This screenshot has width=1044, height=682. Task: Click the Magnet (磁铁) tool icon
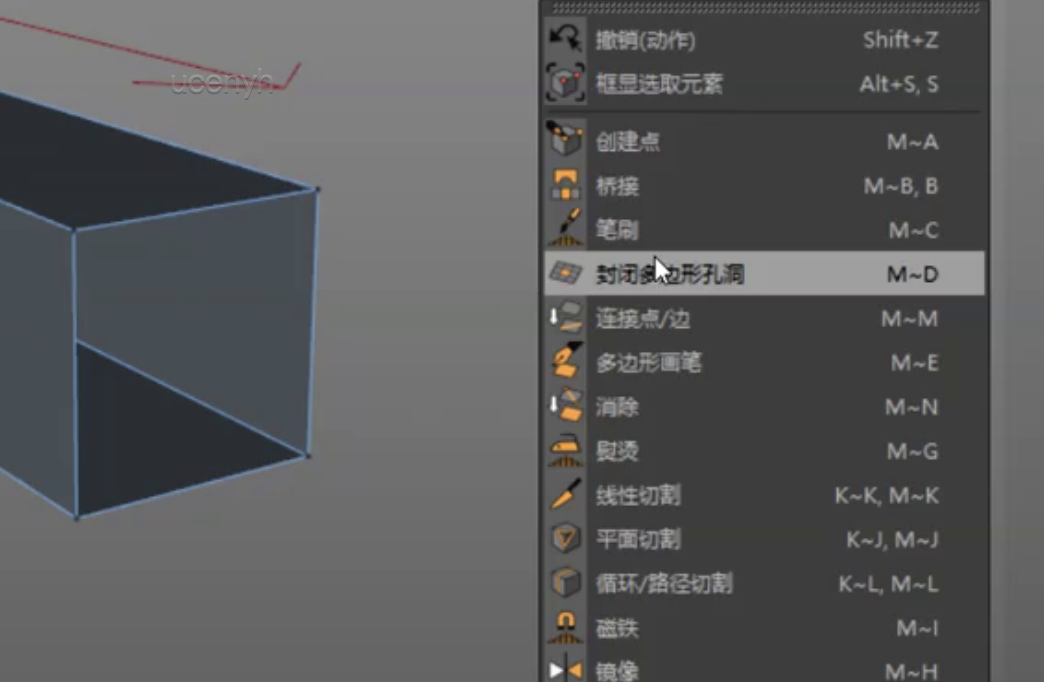click(565, 627)
